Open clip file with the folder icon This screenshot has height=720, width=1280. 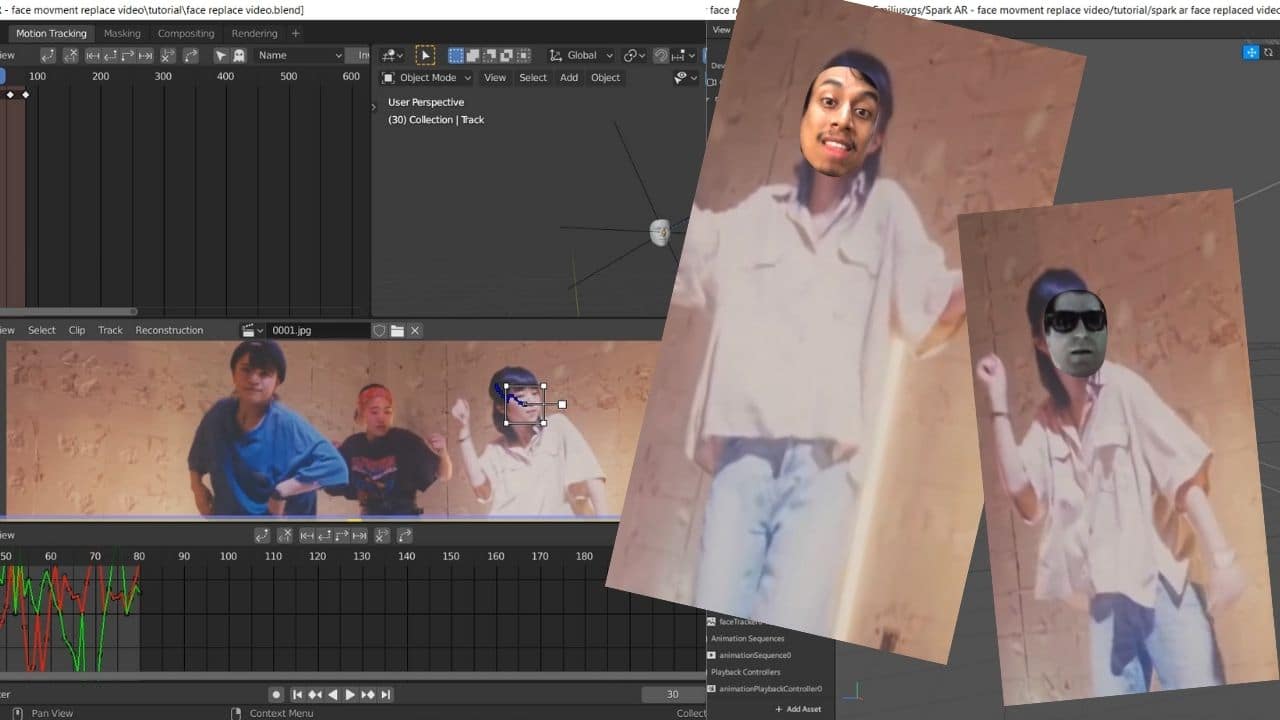[397, 330]
